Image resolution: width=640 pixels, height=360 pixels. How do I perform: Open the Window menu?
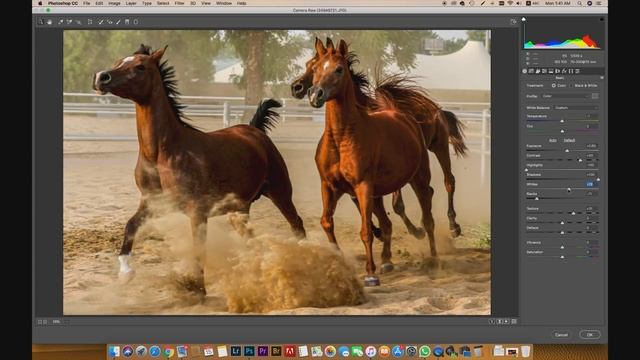tap(224, 3)
